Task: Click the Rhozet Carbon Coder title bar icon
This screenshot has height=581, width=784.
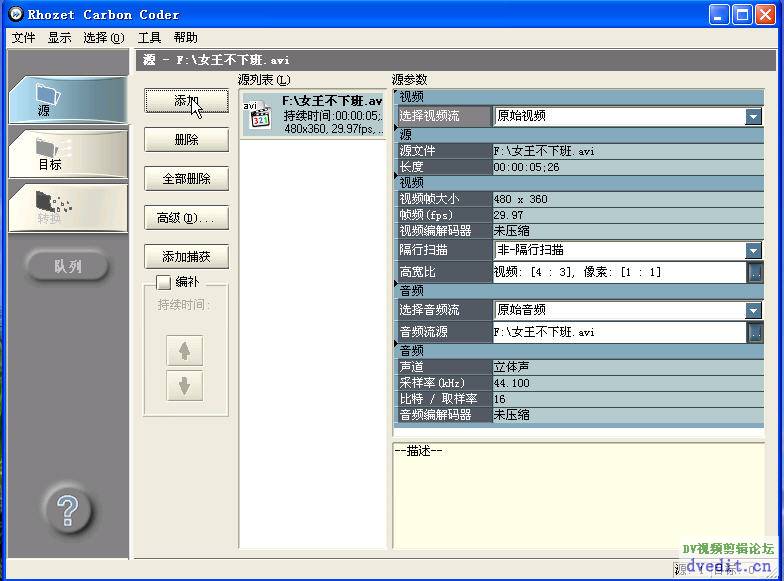Action: [x=15, y=14]
